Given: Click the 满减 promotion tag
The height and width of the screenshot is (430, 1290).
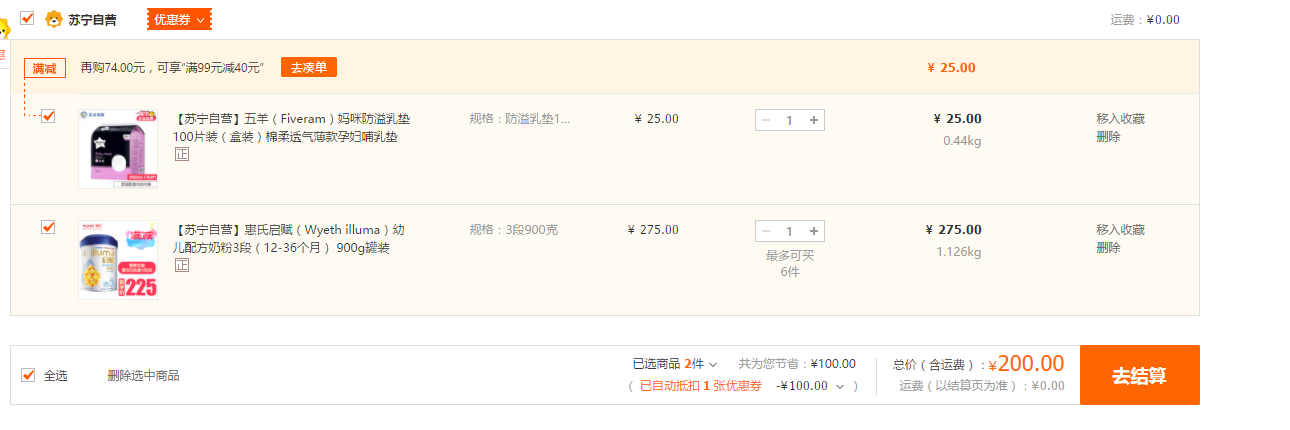Looking at the screenshot, I should (x=45, y=68).
